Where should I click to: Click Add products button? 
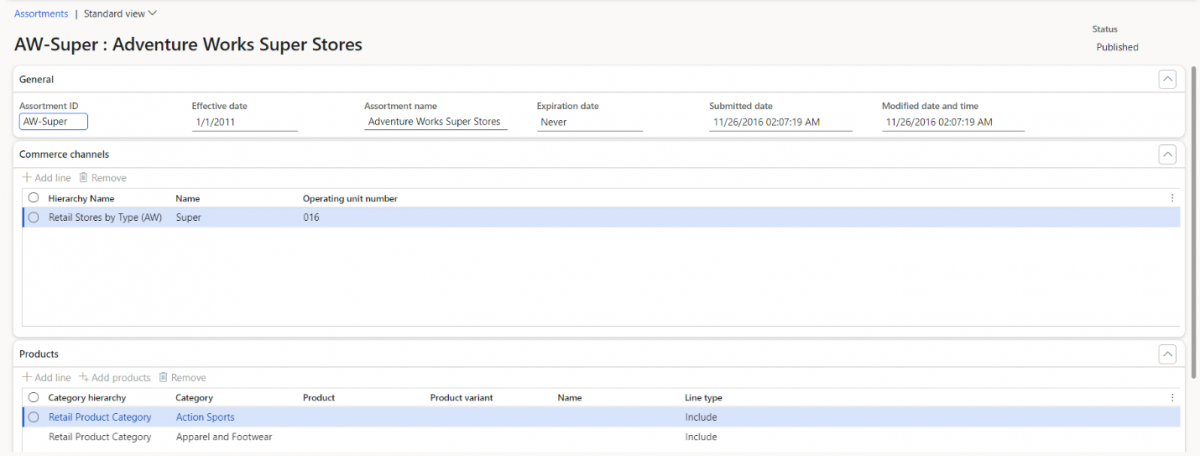click(115, 378)
